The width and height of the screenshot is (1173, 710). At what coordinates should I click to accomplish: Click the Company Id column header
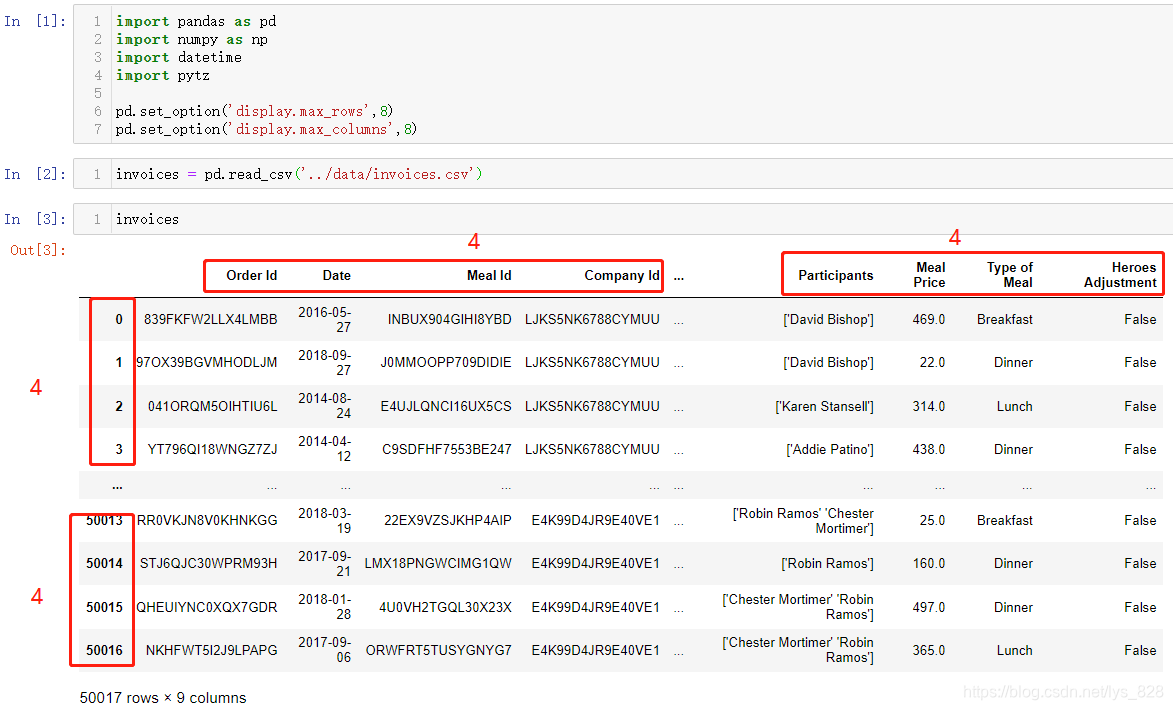[622, 275]
